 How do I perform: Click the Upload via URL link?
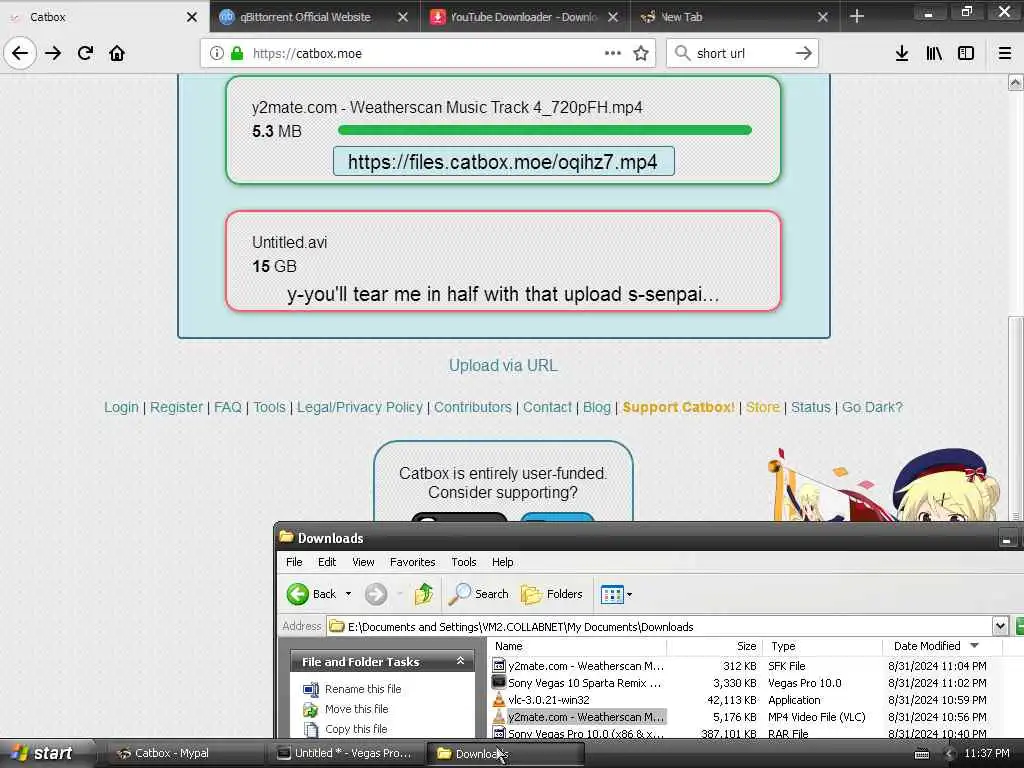tap(503, 365)
